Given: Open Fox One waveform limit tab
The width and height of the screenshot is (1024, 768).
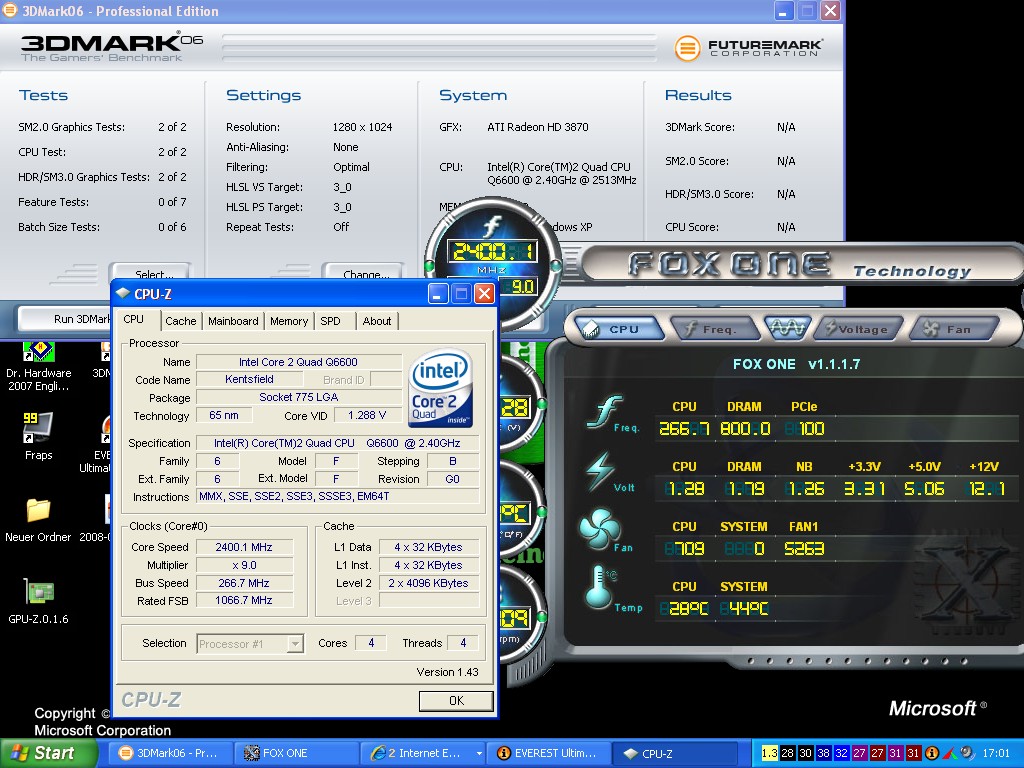Looking at the screenshot, I should coord(787,328).
